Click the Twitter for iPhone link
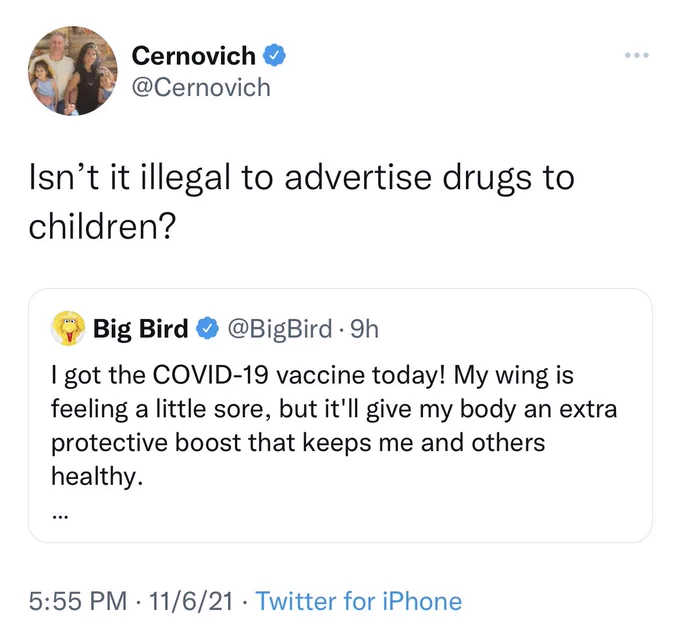This screenshot has width=680, height=635. [359, 601]
